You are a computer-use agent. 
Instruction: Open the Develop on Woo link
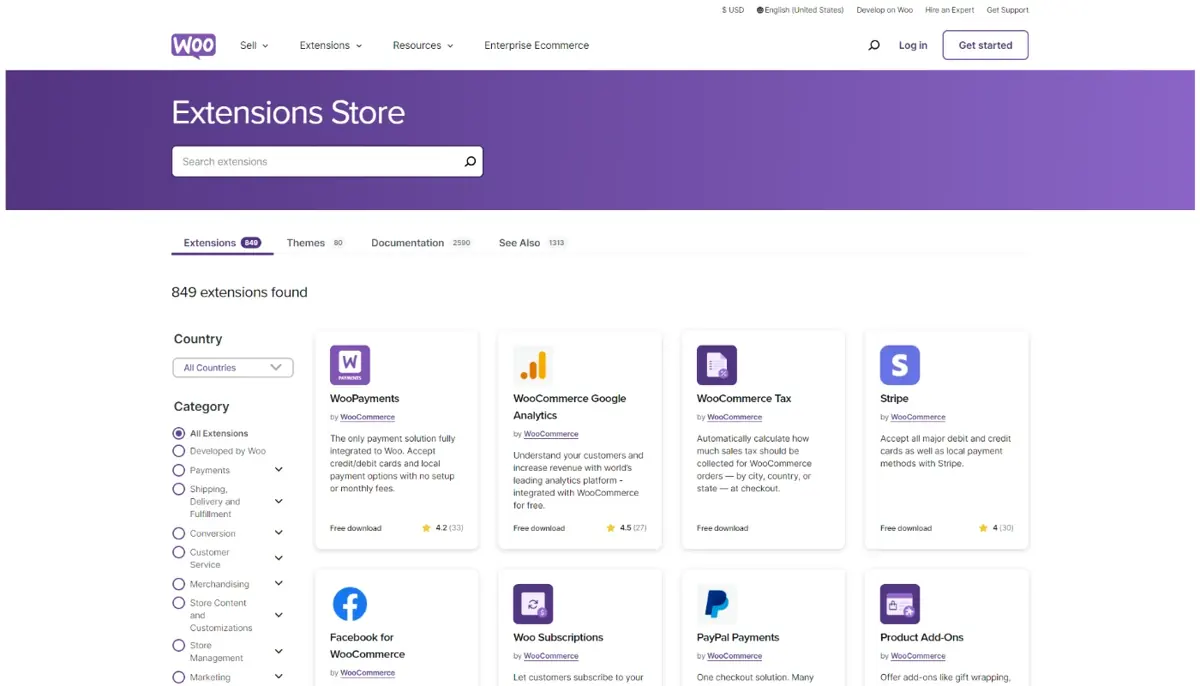click(884, 10)
